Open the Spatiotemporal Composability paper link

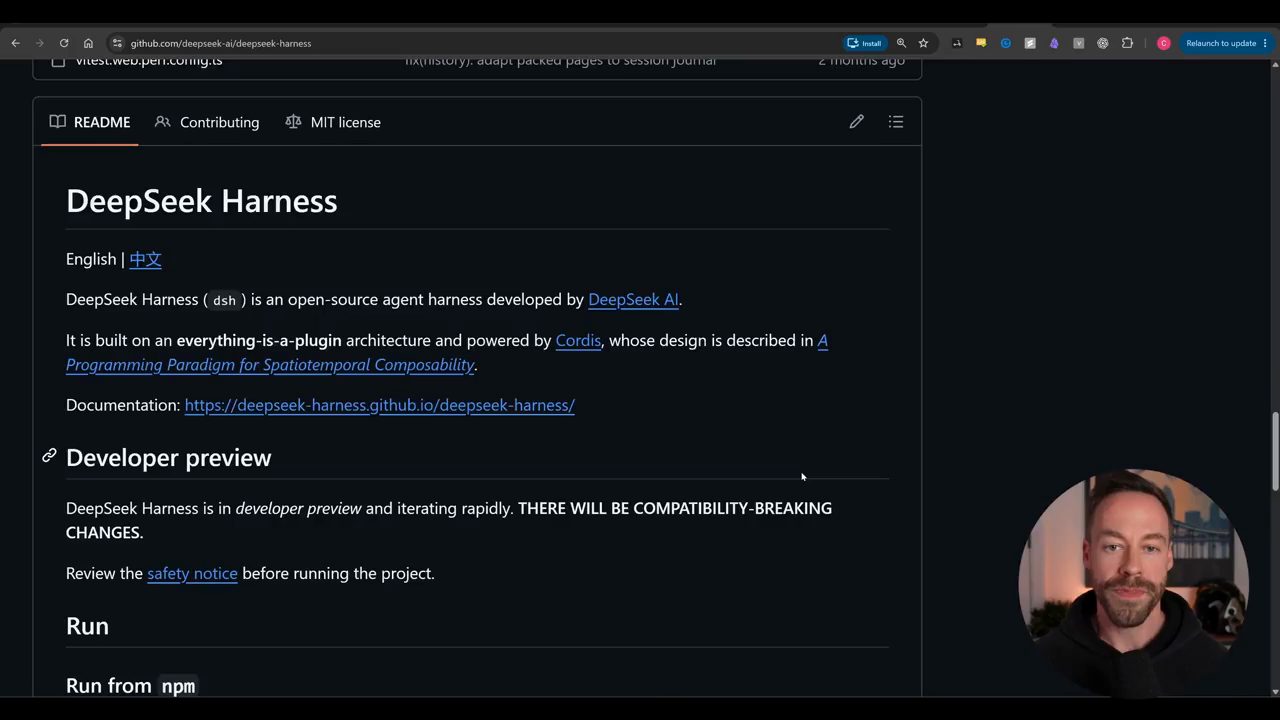point(270,364)
